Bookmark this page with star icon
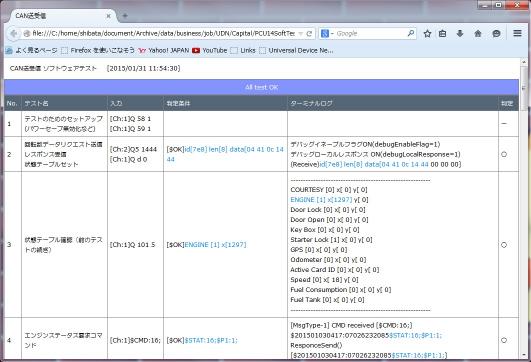Screen dimensions: 531x362 tap(427, 34)
